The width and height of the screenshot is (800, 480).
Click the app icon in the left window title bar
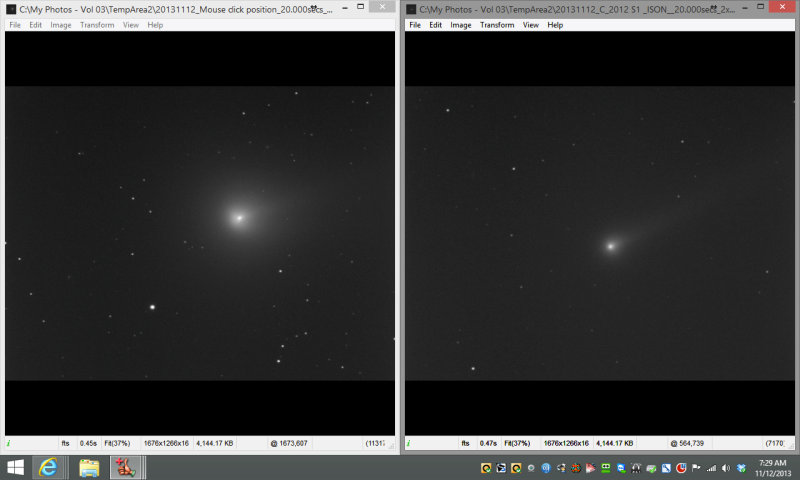pyautogui.click(x=11, y=9)
